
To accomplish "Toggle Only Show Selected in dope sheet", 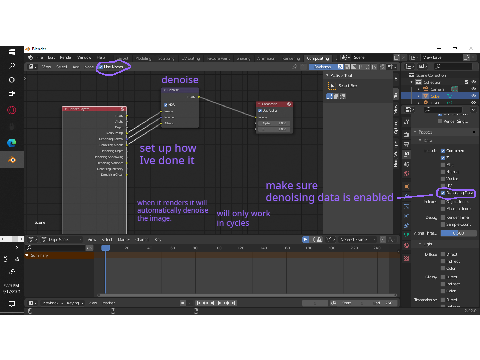I will [305, 240].
